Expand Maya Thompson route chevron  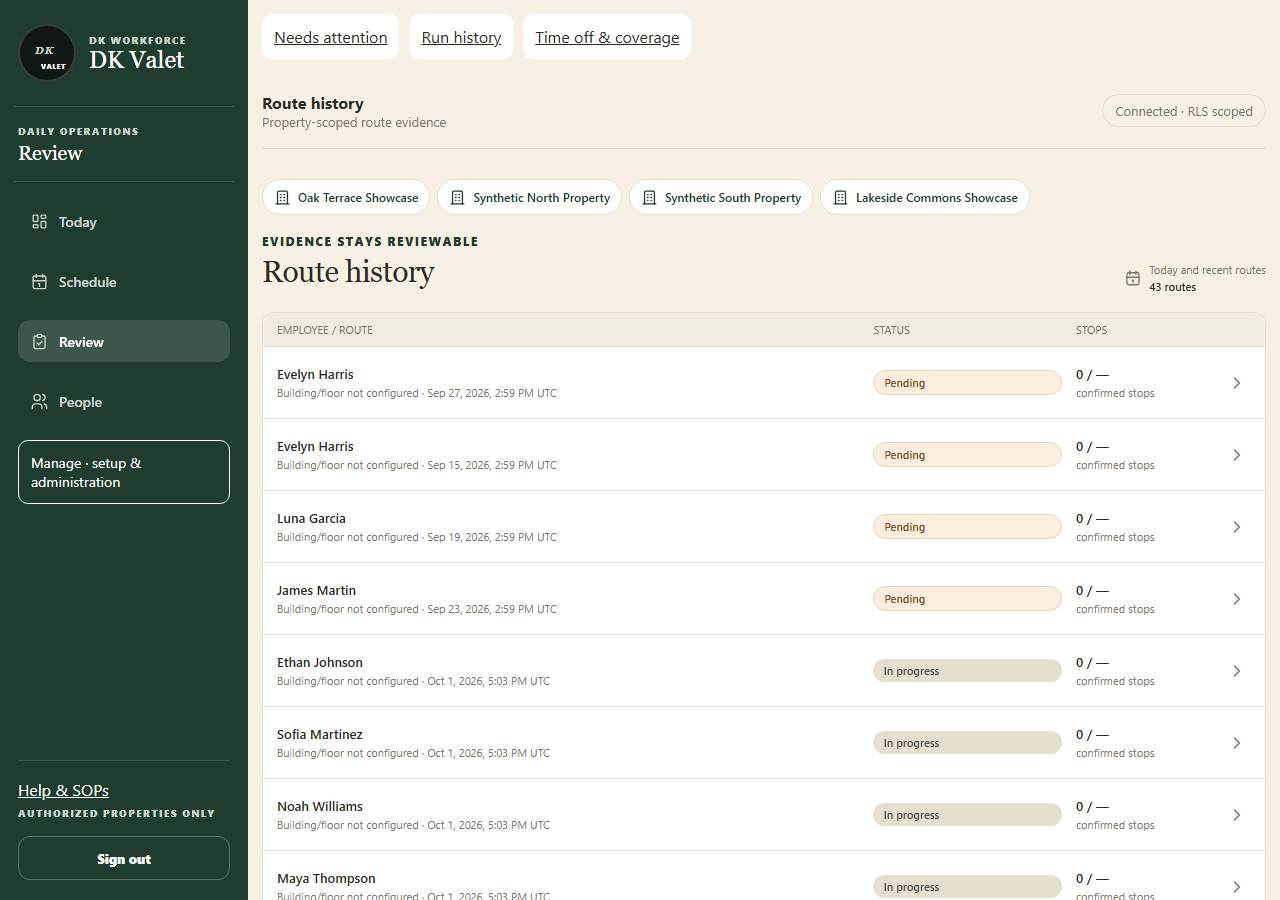click(x=1237, y=887)
